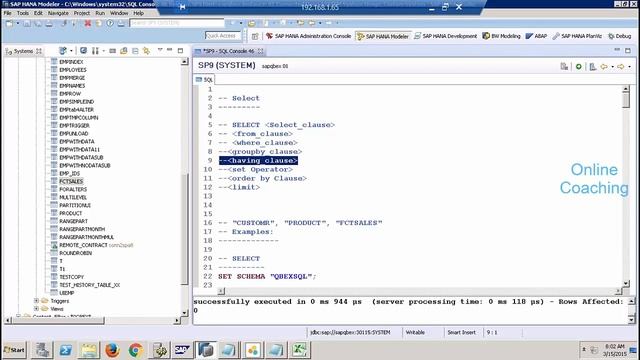640x360 pixels.
Task: Select the SAP HANA Modeler perspective
Action: [x=383, y=36]
